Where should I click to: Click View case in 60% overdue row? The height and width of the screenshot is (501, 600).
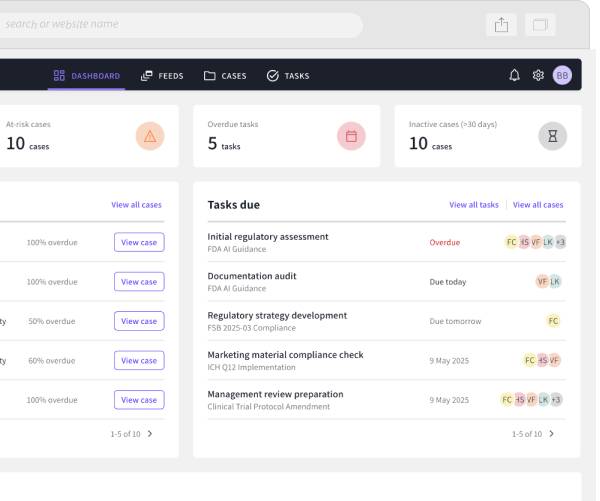(x=139, y=361)
